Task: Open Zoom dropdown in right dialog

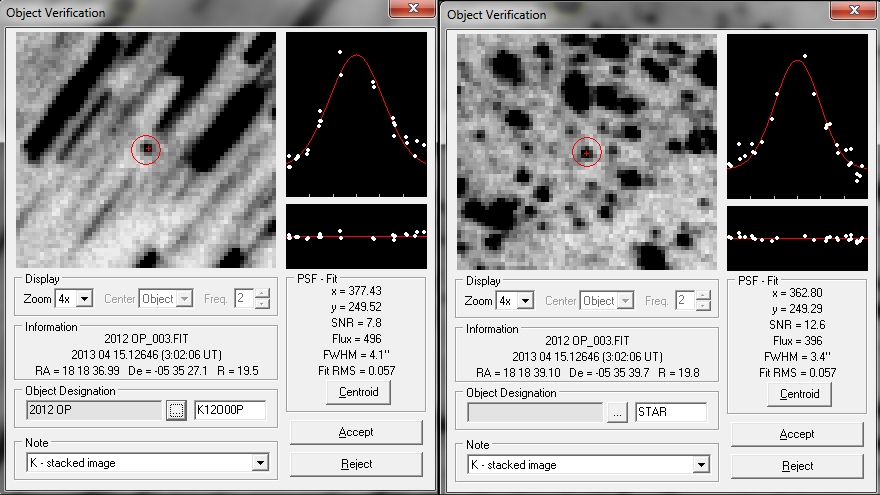Action: click(x=525, y=300)
